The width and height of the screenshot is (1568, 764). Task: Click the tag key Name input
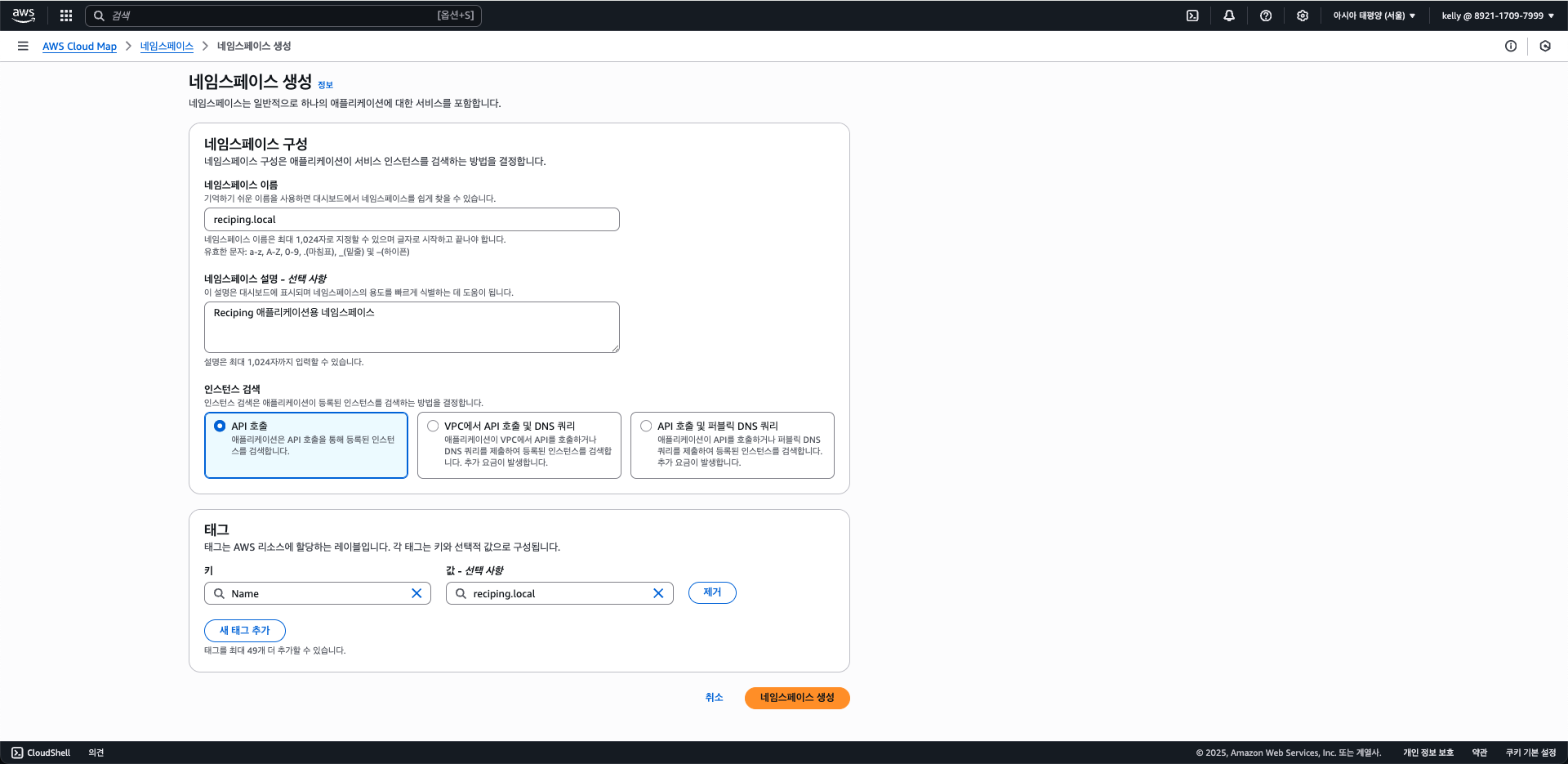point(318,593)
